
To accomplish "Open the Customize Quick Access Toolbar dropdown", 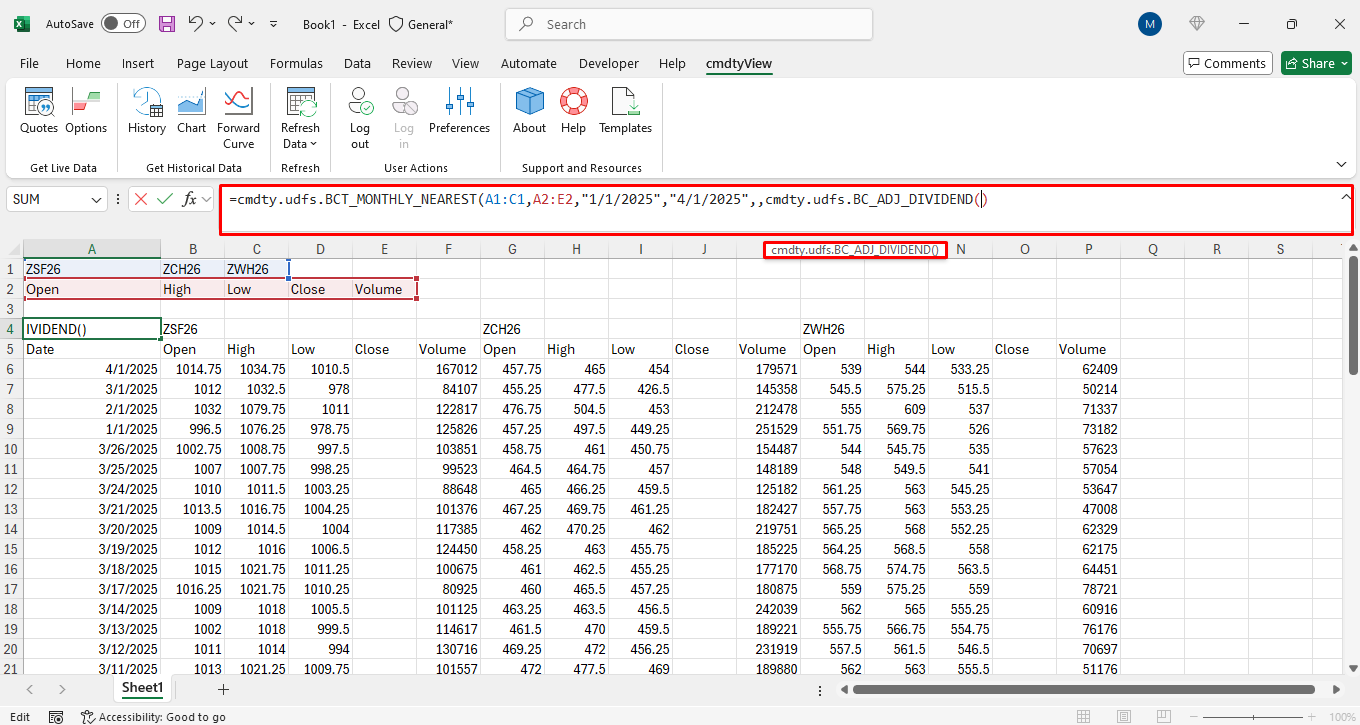I will tap(274, 24).
